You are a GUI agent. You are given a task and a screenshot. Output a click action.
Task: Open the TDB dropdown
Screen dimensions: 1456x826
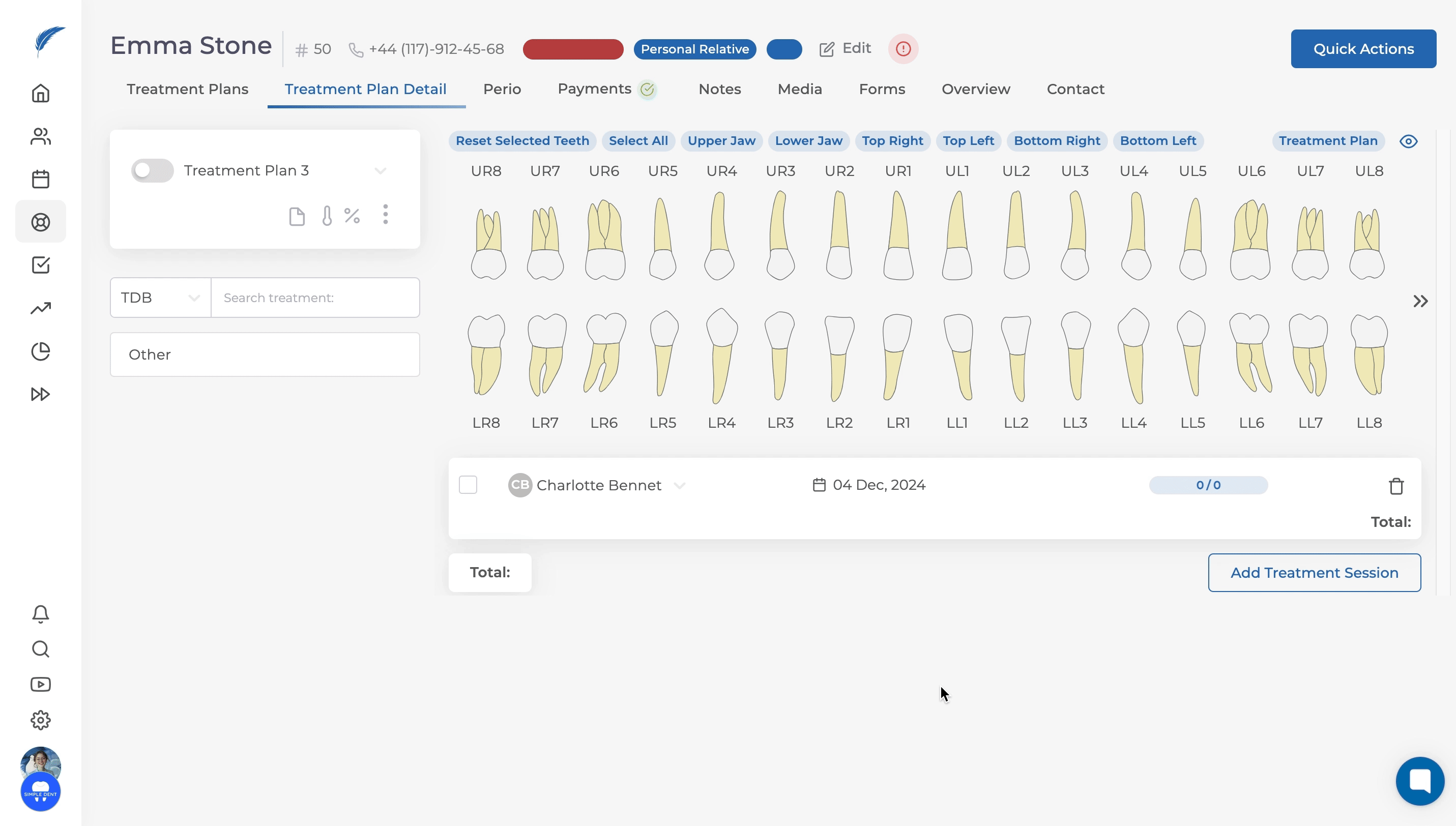tap(160, 298)
